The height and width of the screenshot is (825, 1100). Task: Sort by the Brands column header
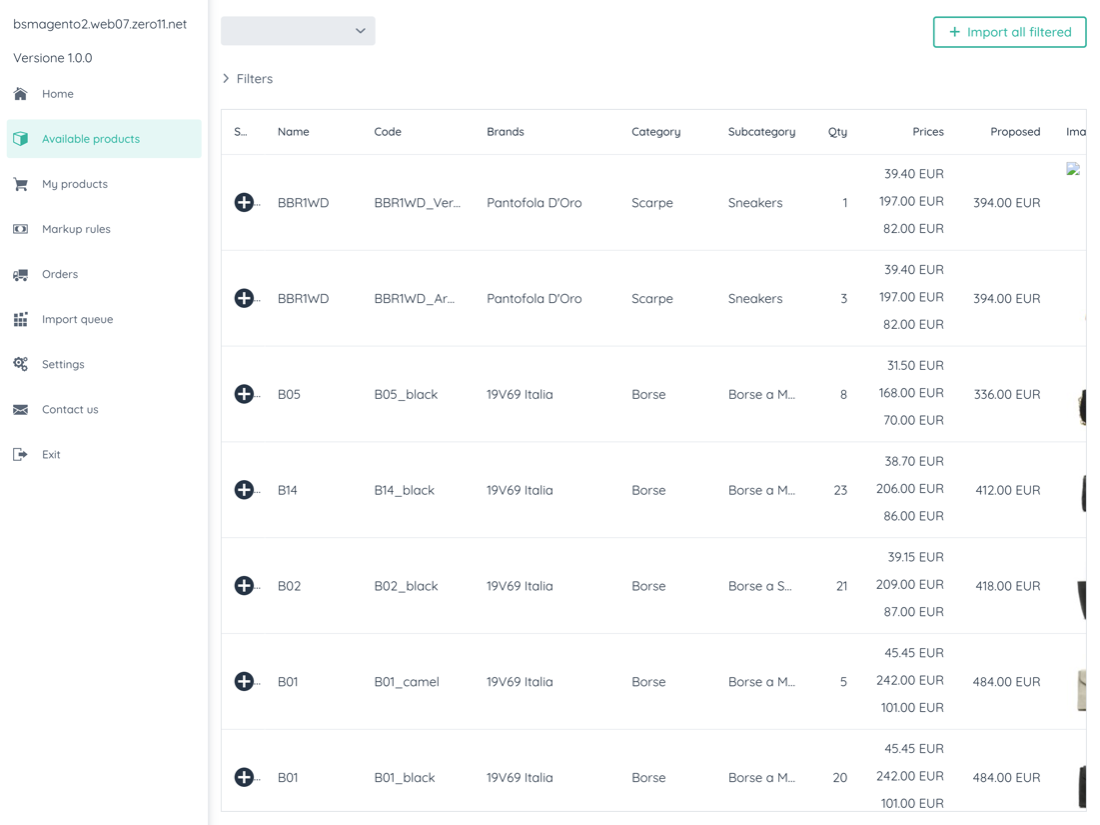(505, 132)
